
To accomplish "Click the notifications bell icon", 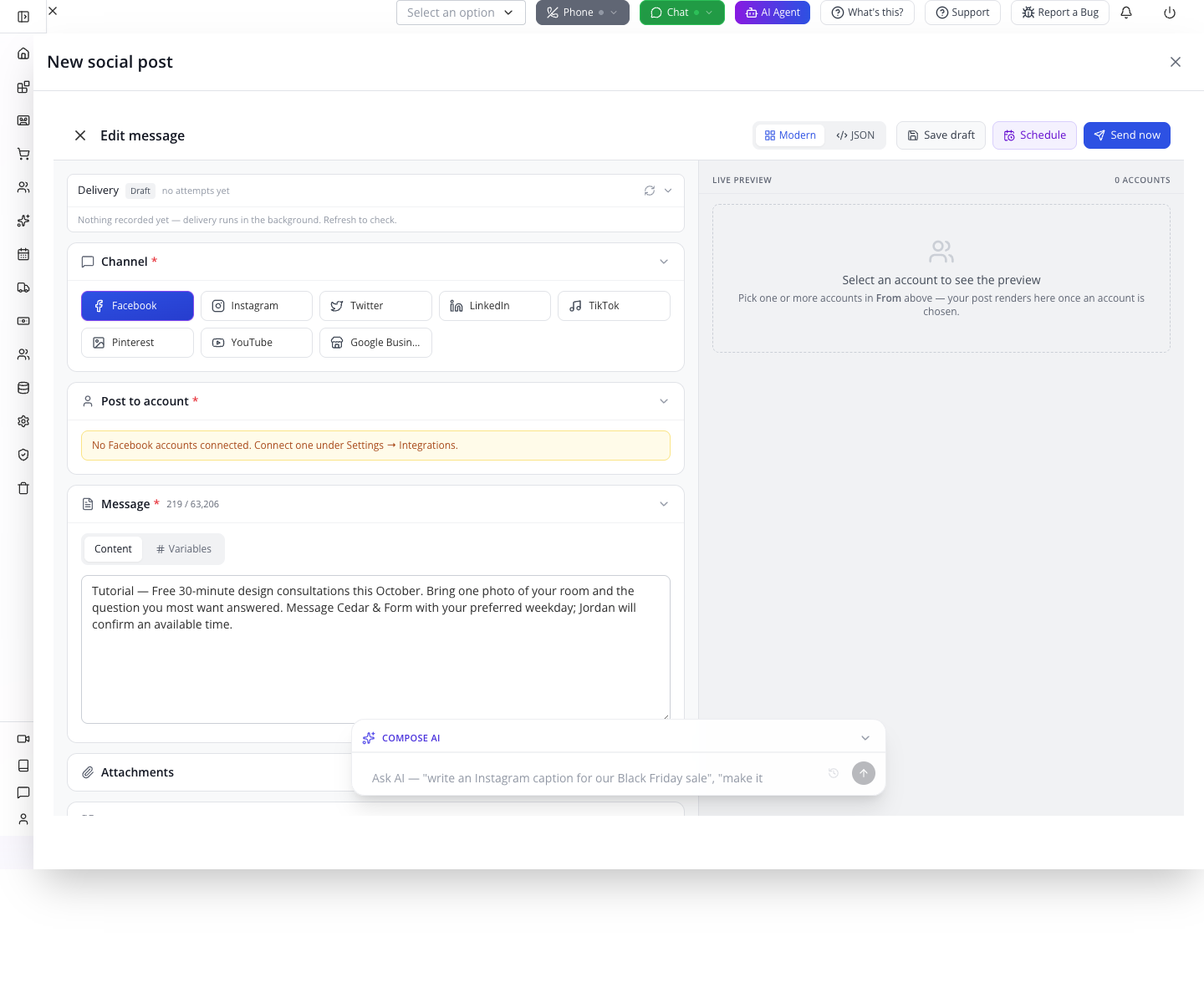I will point(1126,13).
